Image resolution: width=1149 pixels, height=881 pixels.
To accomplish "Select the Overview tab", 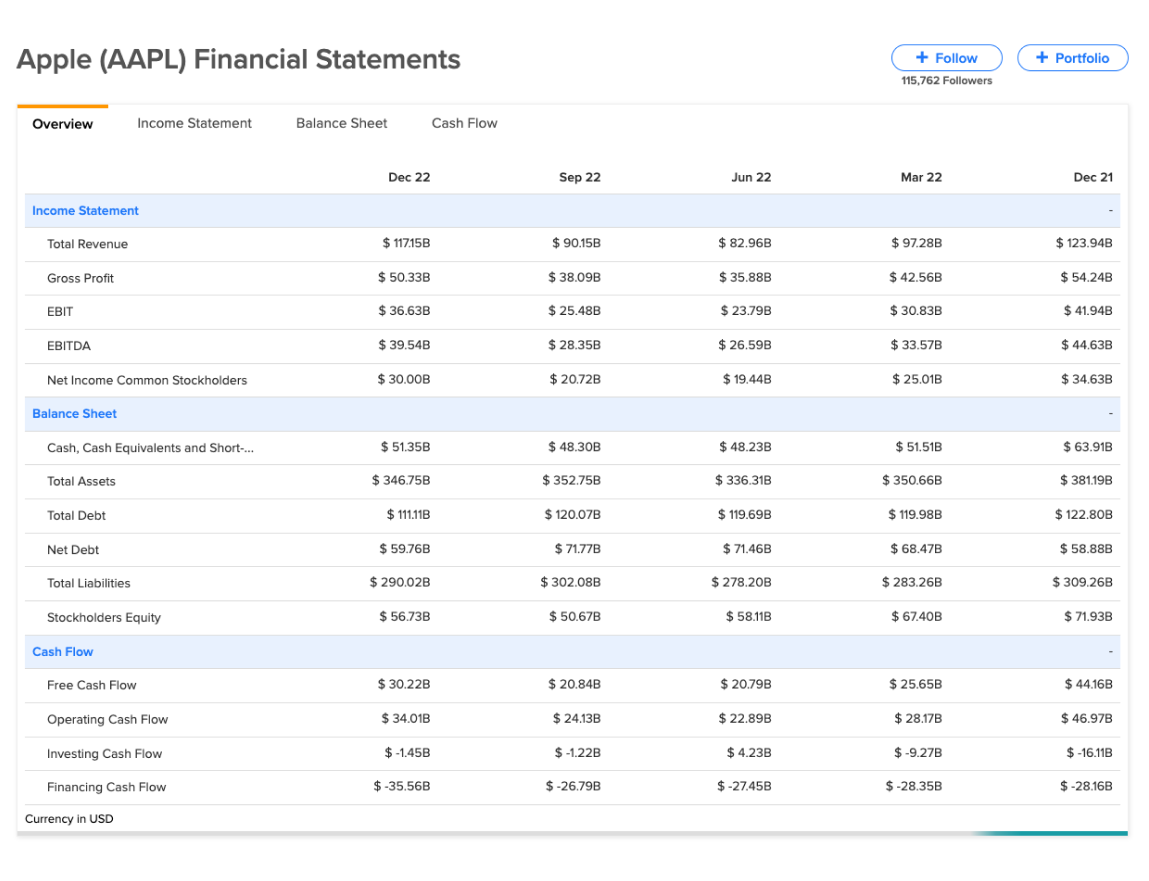I will (62, 124).
